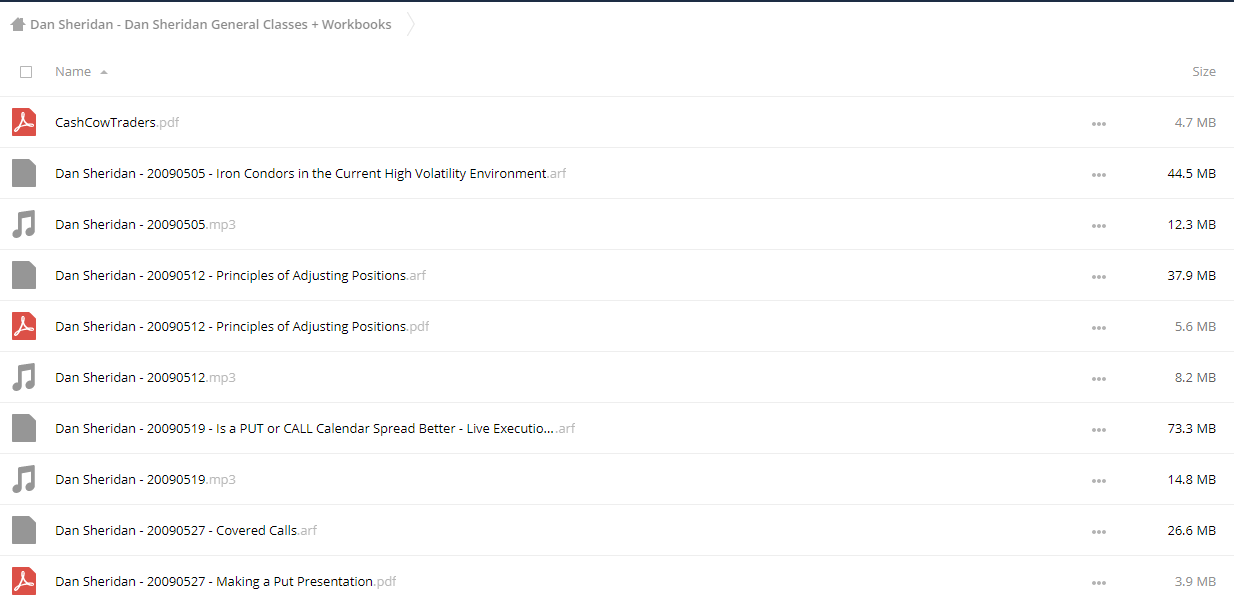
Task: Open the Dan Sheridan - 20090519.mp3 file
Action: point(145,480)
